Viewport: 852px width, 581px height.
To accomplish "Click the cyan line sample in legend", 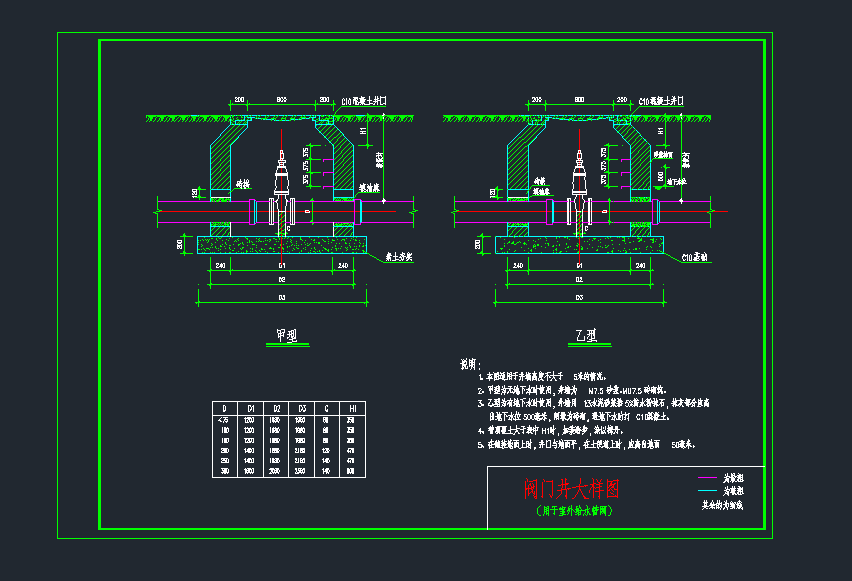I will [x=708, y=492].
